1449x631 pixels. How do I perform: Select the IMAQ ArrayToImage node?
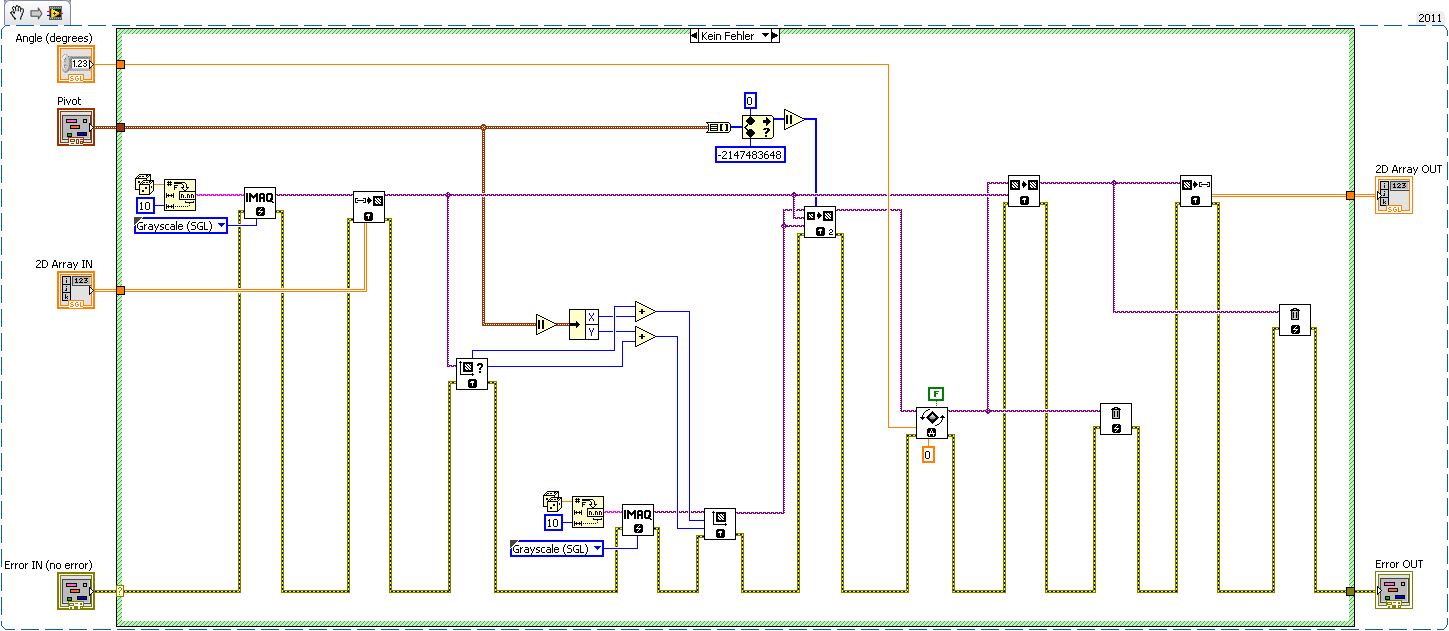[x=368, y=206]
